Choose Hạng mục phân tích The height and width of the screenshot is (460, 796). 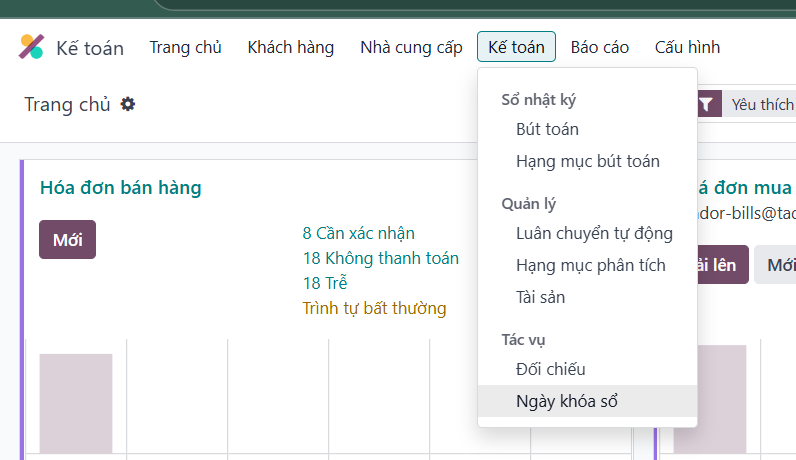(587, 266)
